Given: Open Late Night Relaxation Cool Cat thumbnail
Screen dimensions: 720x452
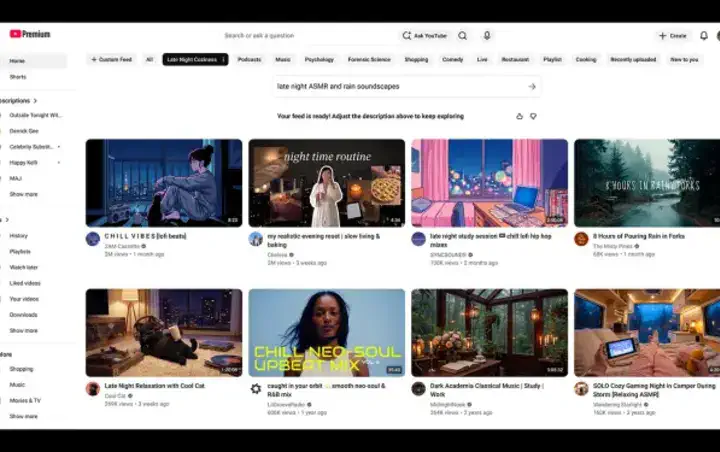Looking at the screenshot, I should coord(164,333).
